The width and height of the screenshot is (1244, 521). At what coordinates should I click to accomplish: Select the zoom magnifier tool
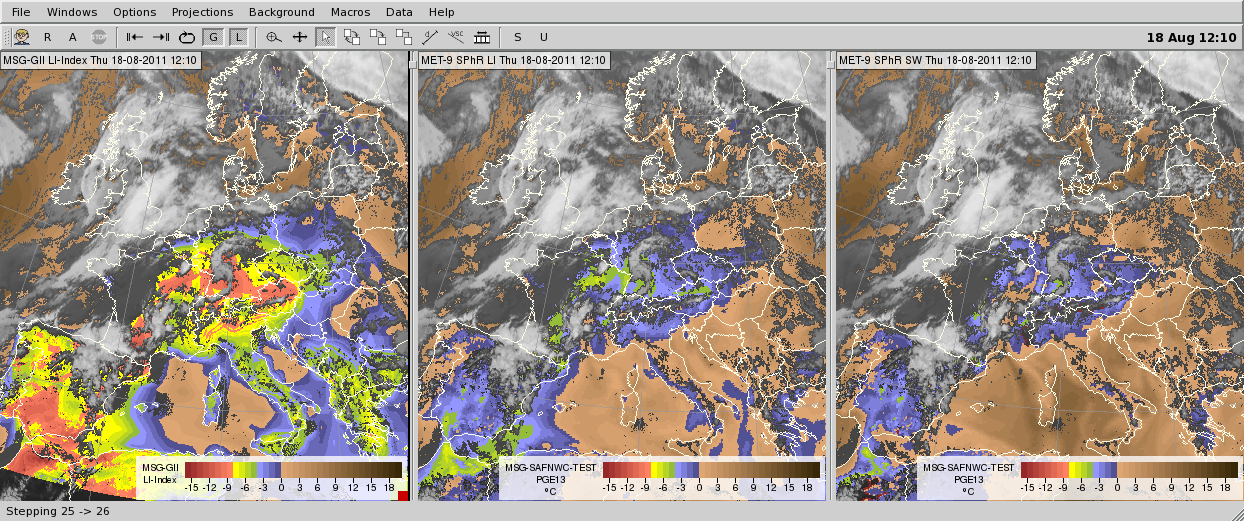(274, 37)
